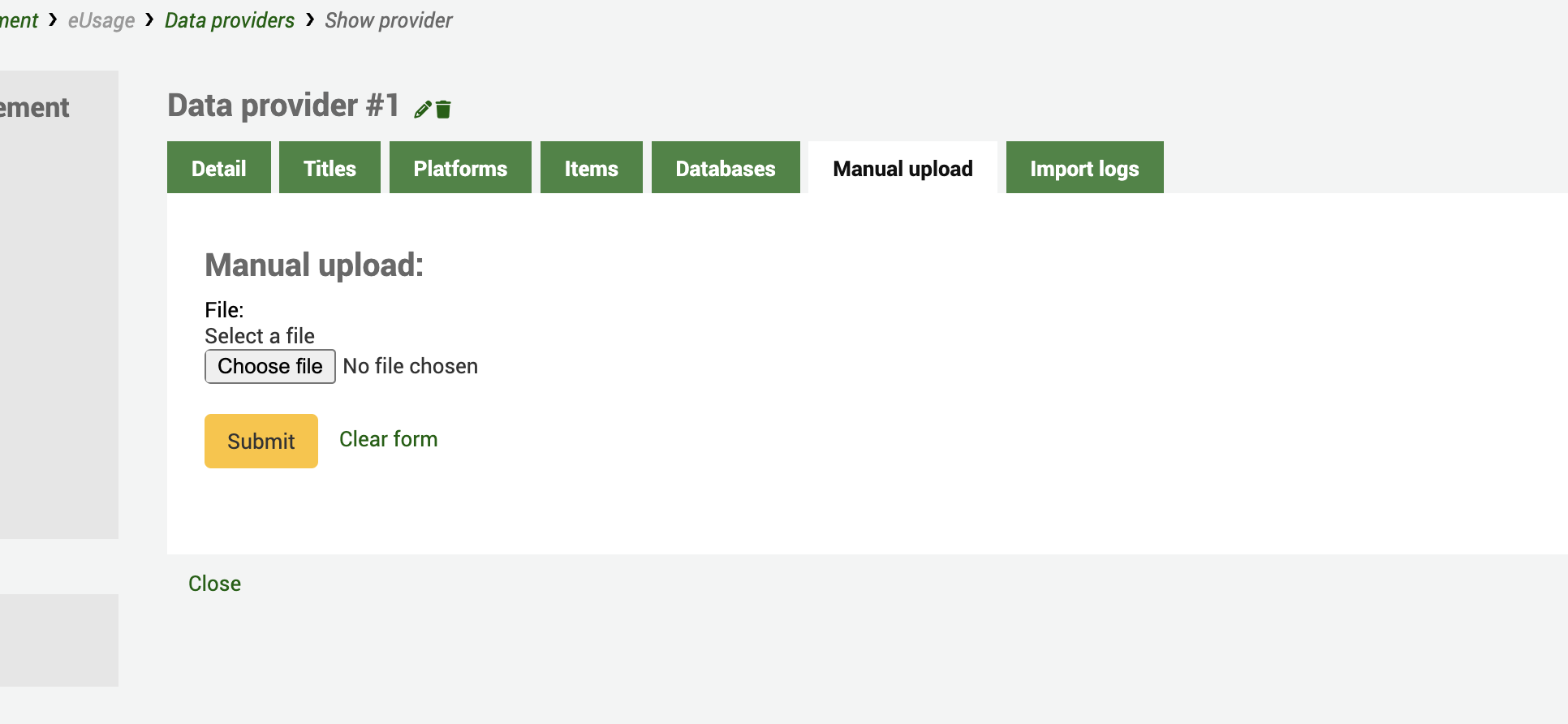Viewport: 1568px width, 724px height.
Task: Submit the manual upload form
Action: pos(261,441)
